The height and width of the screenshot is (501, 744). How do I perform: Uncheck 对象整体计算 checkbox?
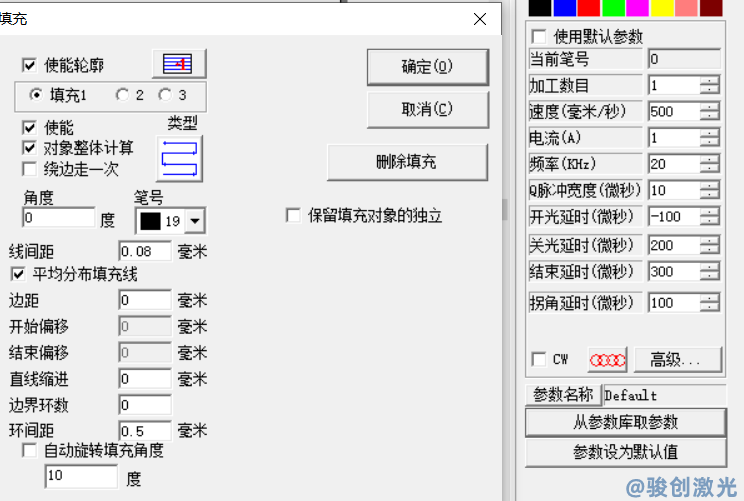29,148
